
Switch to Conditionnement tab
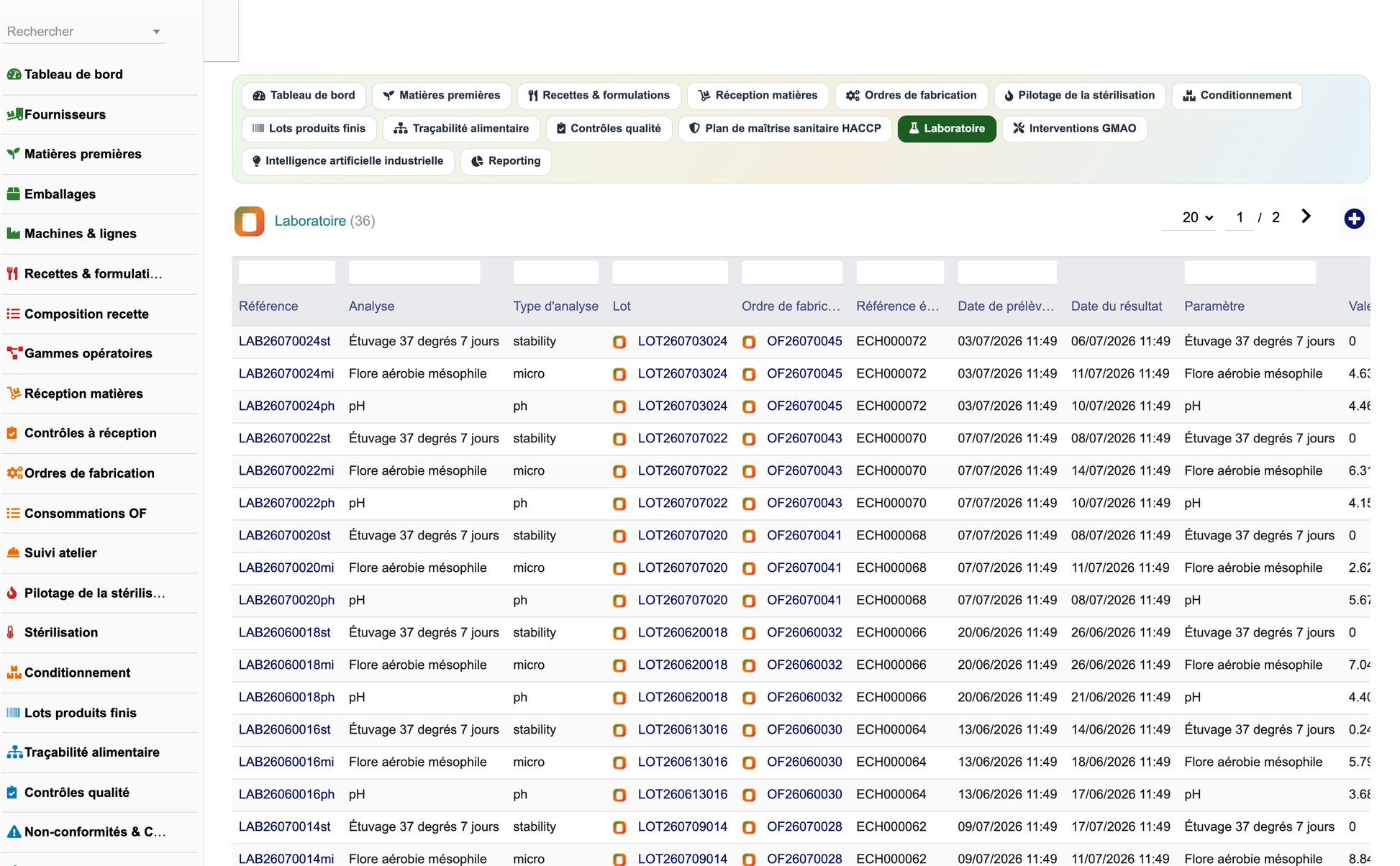coord(1237,96)
